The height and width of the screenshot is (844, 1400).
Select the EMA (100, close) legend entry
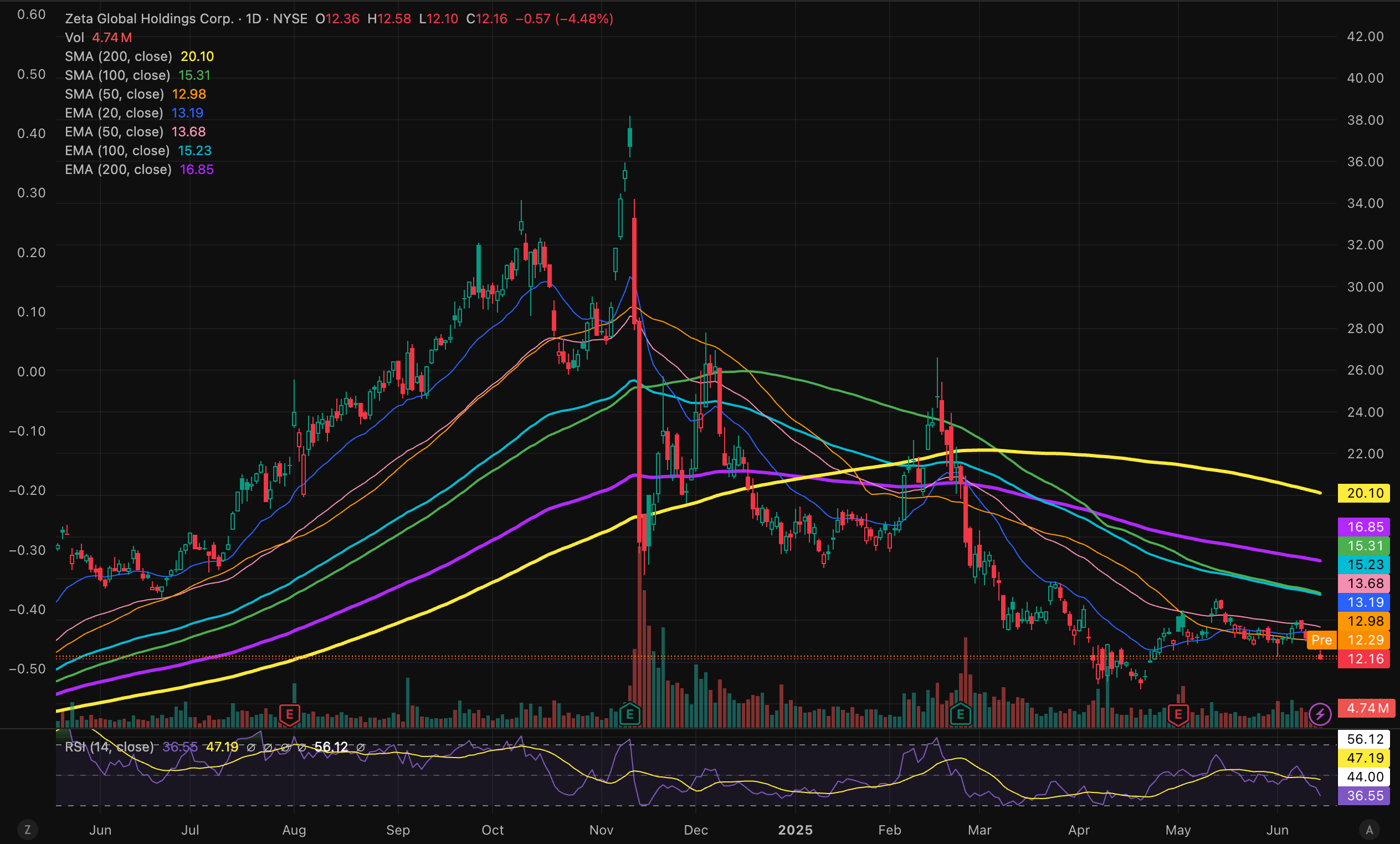pos(138,150)
